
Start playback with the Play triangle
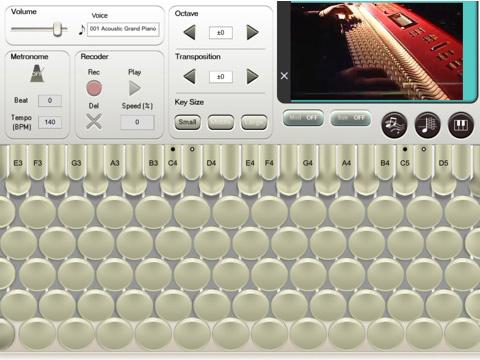pyautogui.click(x=135, y=88)
